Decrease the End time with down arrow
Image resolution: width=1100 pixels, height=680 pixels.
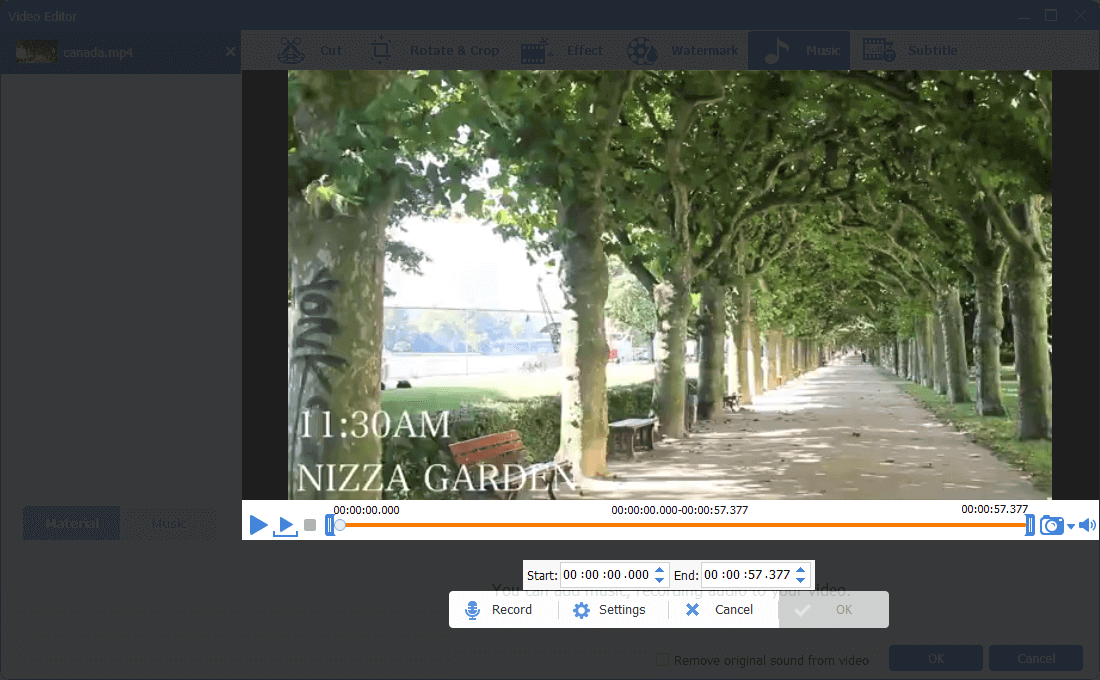(800, 580)
